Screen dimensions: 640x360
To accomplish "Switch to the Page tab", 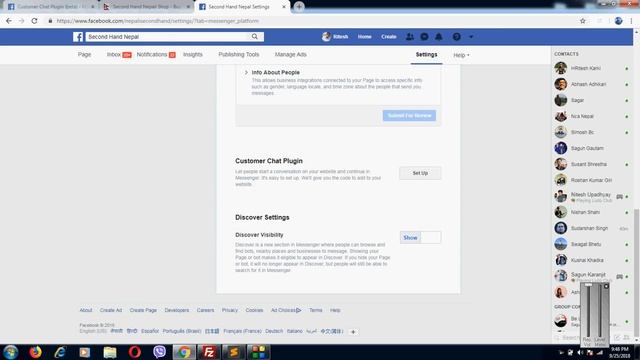I will coord(84,55).
